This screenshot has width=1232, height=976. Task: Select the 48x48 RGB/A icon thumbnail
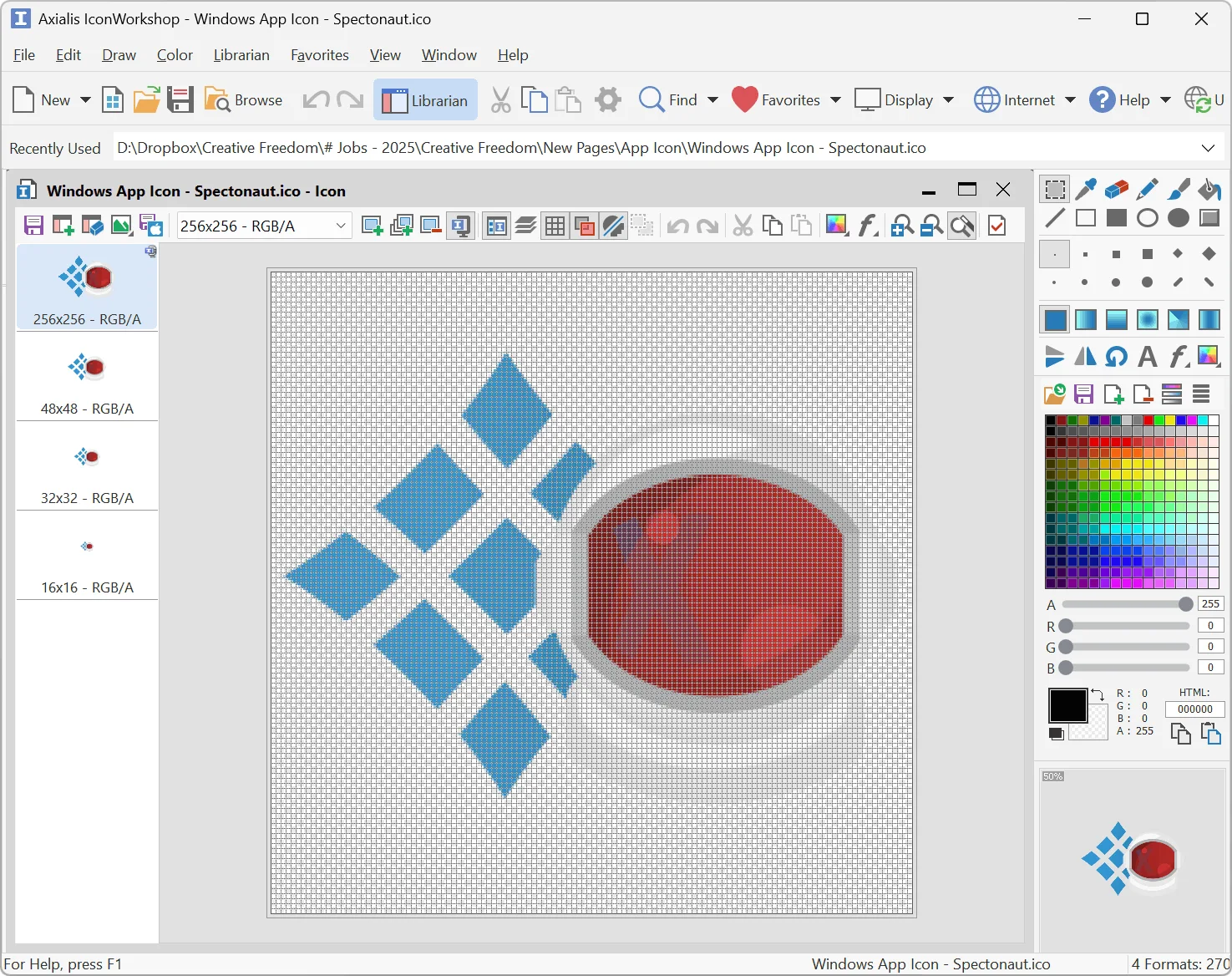pos(86,378)
